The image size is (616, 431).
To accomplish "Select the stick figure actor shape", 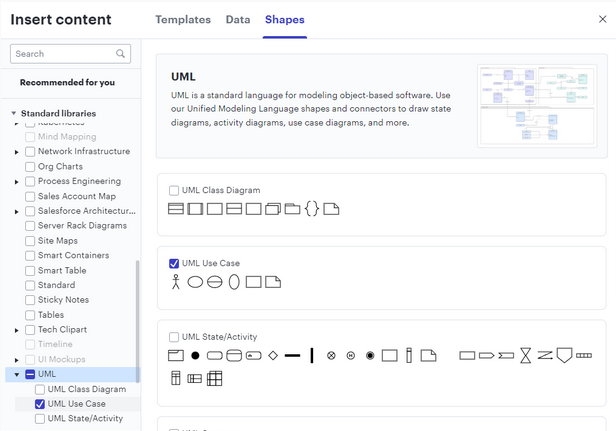I will point(175,282).
